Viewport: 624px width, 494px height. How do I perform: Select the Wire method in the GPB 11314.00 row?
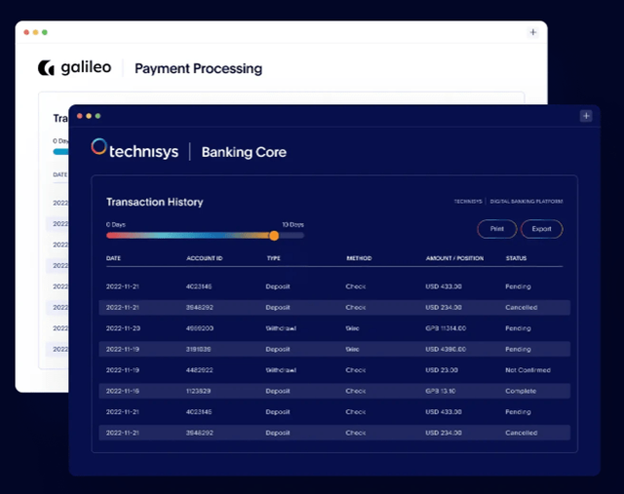352,328
